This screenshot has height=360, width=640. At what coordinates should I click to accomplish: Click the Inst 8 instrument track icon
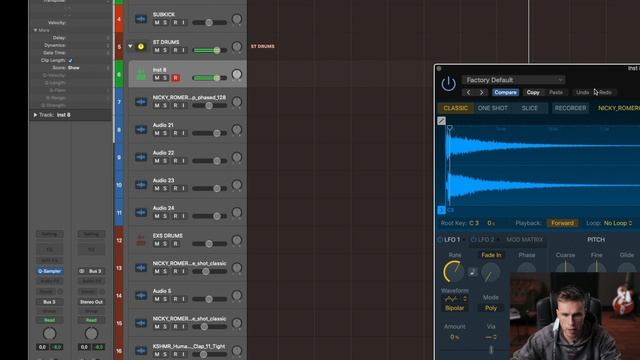[141, 74]
